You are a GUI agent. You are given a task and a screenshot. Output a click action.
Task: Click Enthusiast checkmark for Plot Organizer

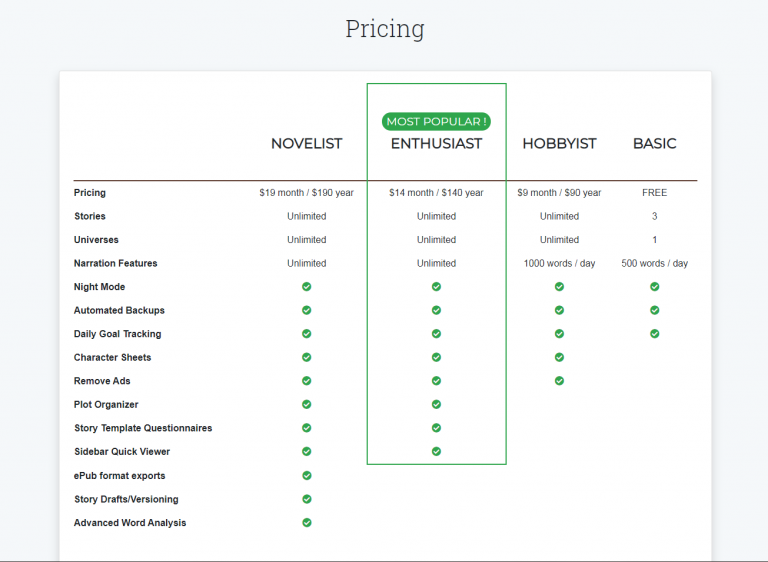(x=436, y=404)
